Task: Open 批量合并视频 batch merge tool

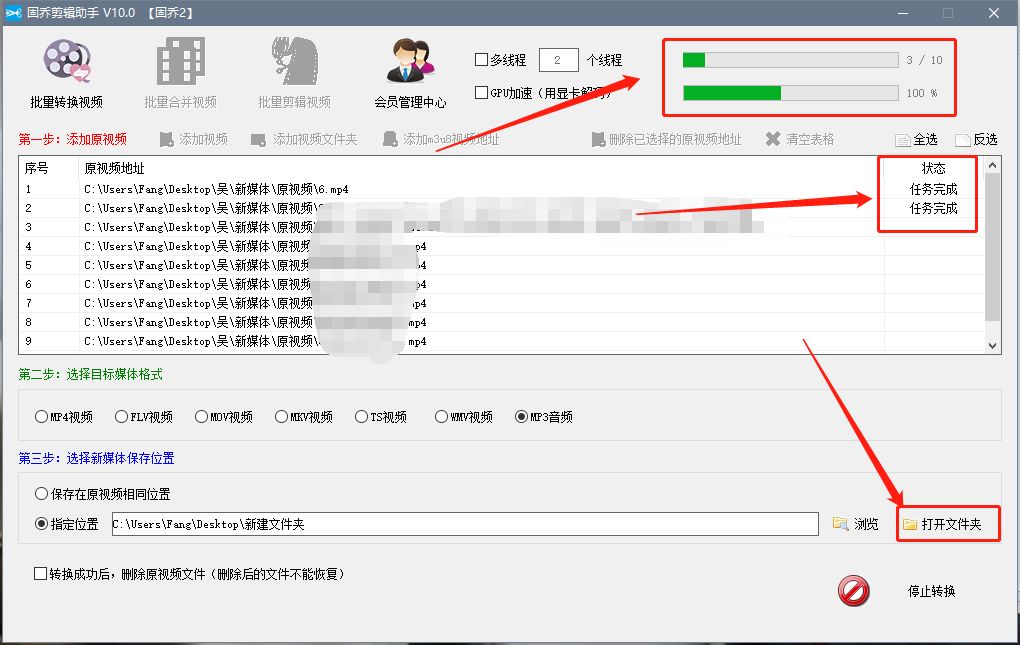Action: point(180,73)
